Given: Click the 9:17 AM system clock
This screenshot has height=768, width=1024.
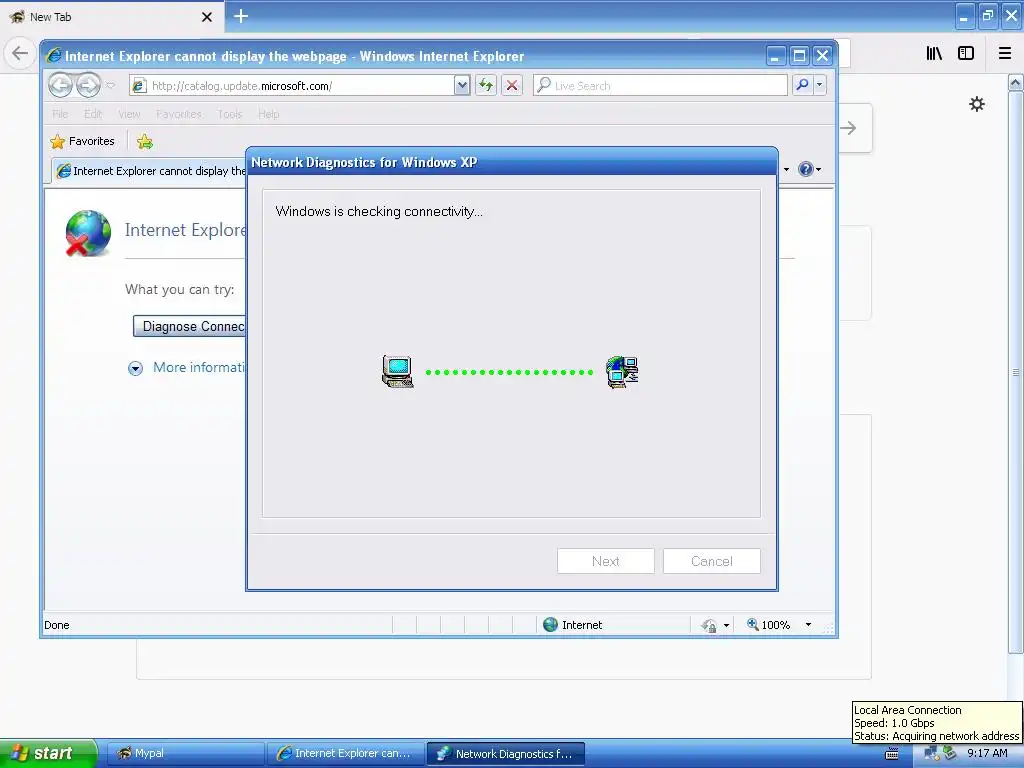Looking at the screenshot, I should (987, 753).
